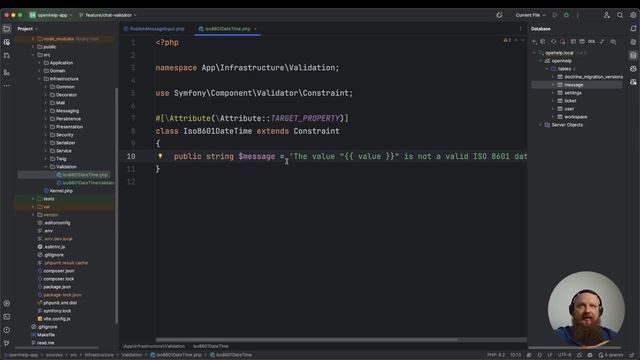Open the feature/chat-validator branch dropdown
The width and height of the screenshot is (640, 360).
point(107,15)
